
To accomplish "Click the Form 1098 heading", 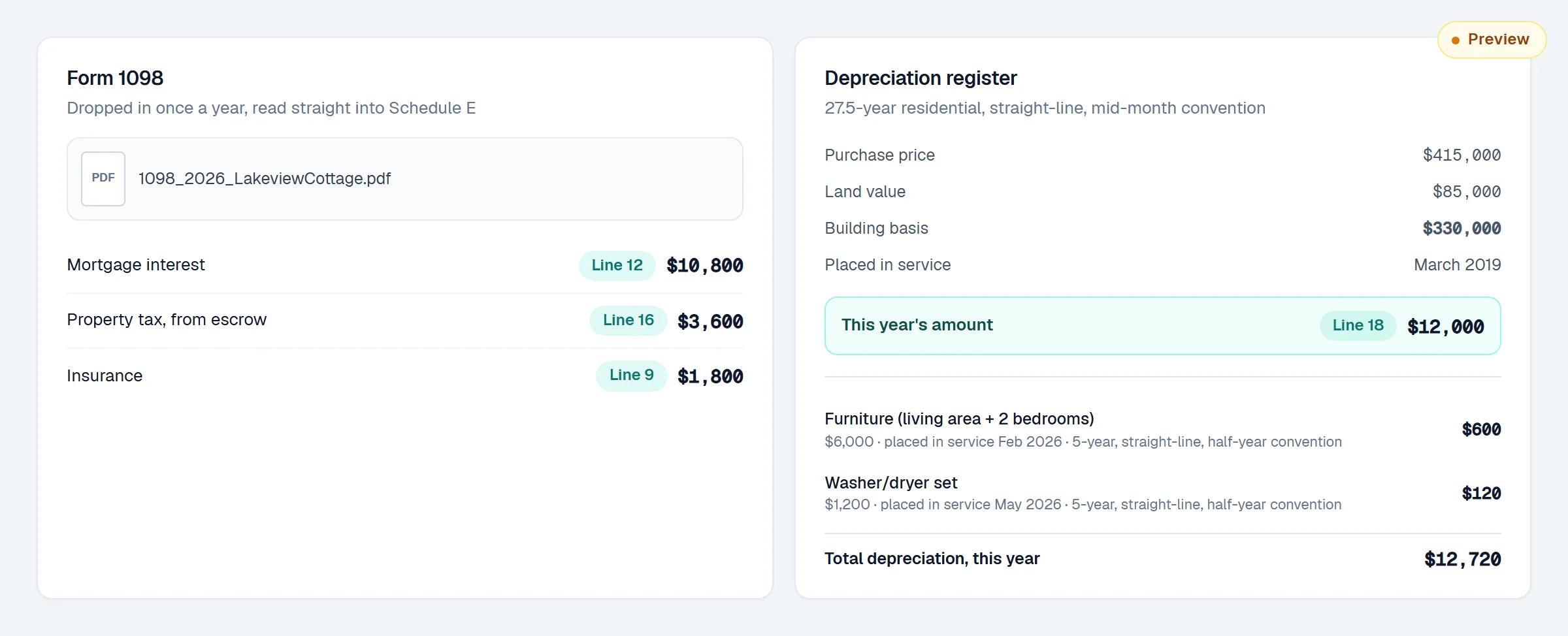I will (x=115, y=78).
